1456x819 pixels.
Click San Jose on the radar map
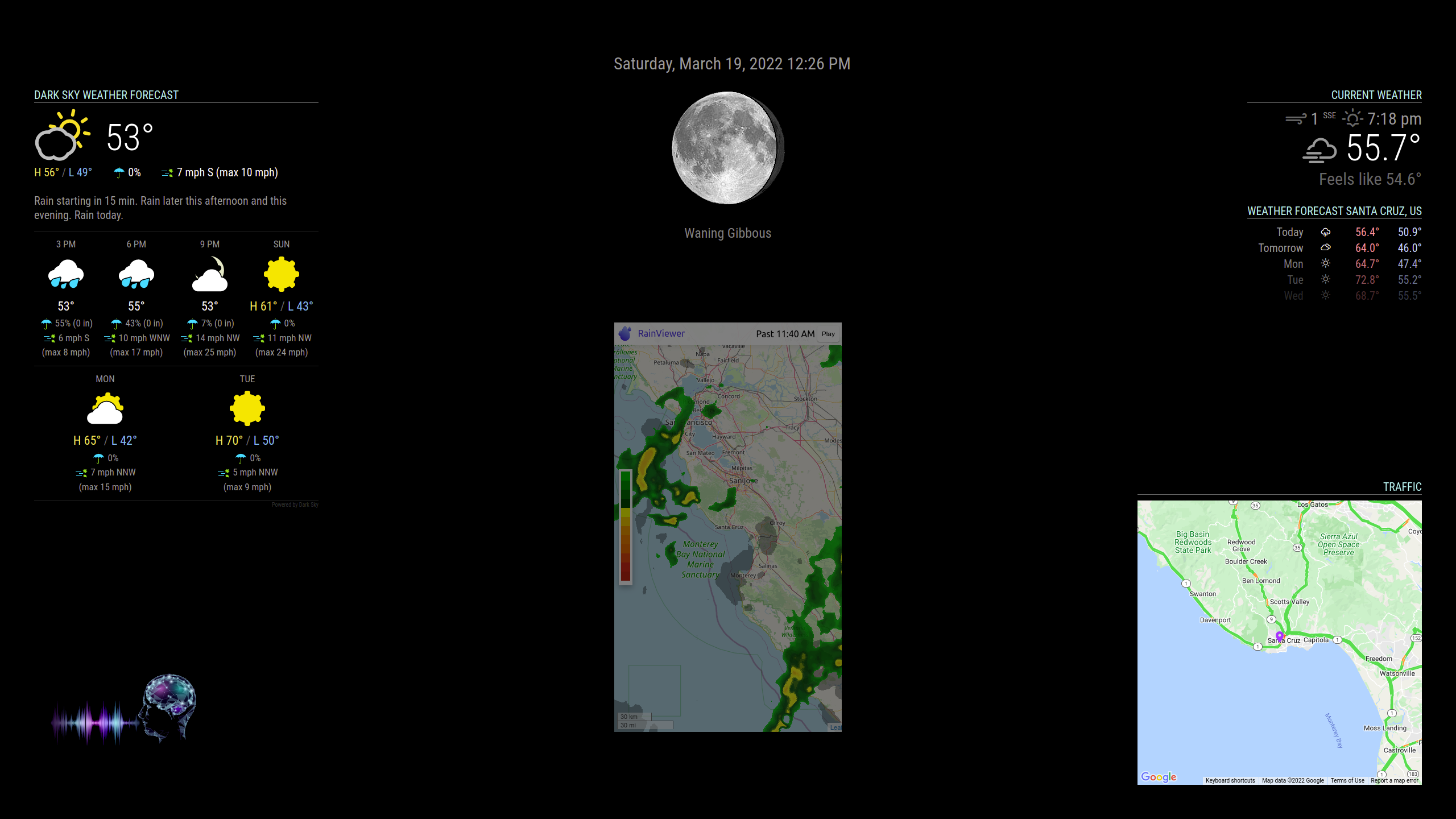click(x=742, y=481)
